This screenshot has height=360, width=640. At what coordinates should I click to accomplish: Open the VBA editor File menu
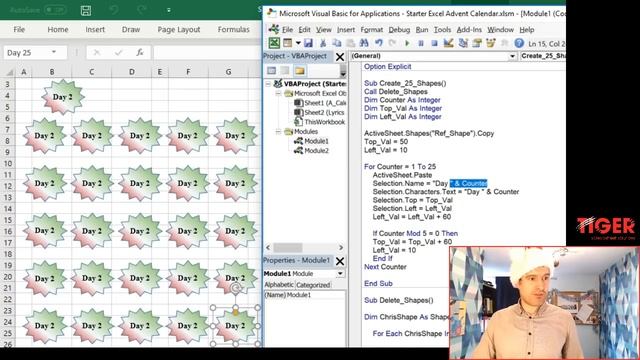pyautogui.click(x=287, y=29)
